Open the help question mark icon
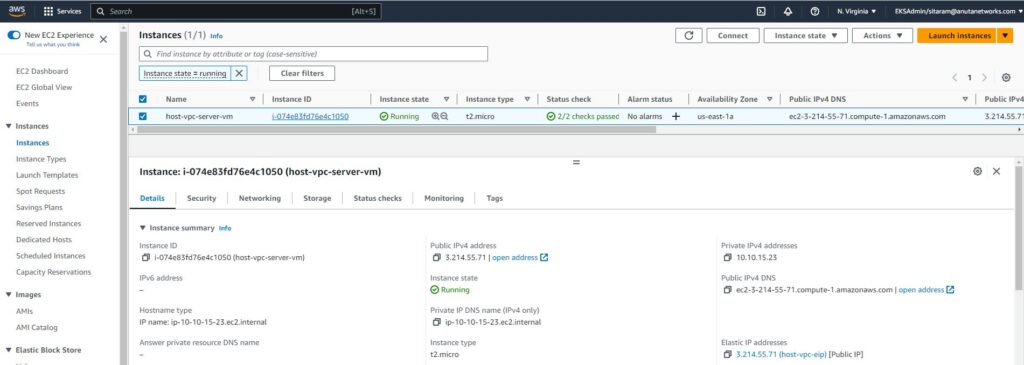 [x=814, y=11]
